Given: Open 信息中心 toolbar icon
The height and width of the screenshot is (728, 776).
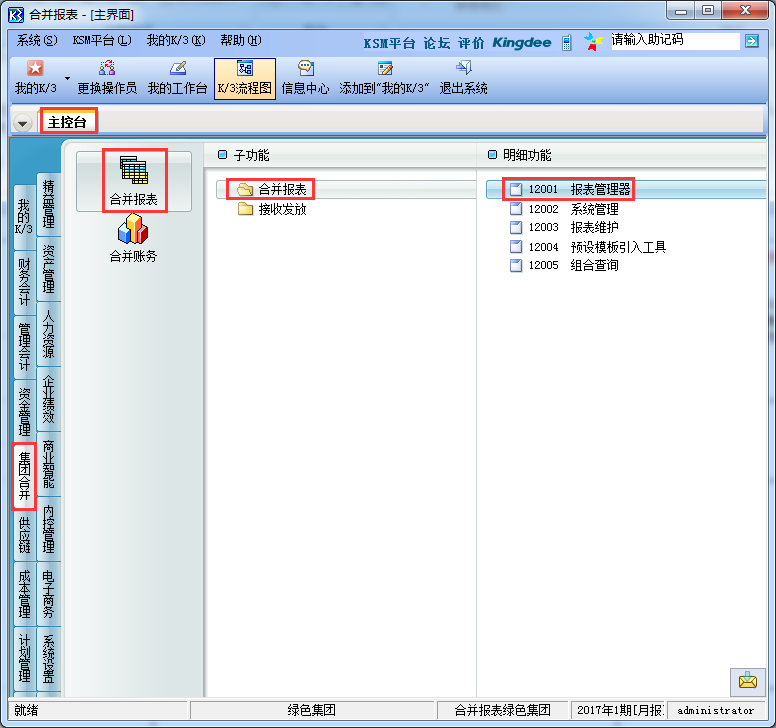Looking at the screenshot, I should click(x=305, y=78).
